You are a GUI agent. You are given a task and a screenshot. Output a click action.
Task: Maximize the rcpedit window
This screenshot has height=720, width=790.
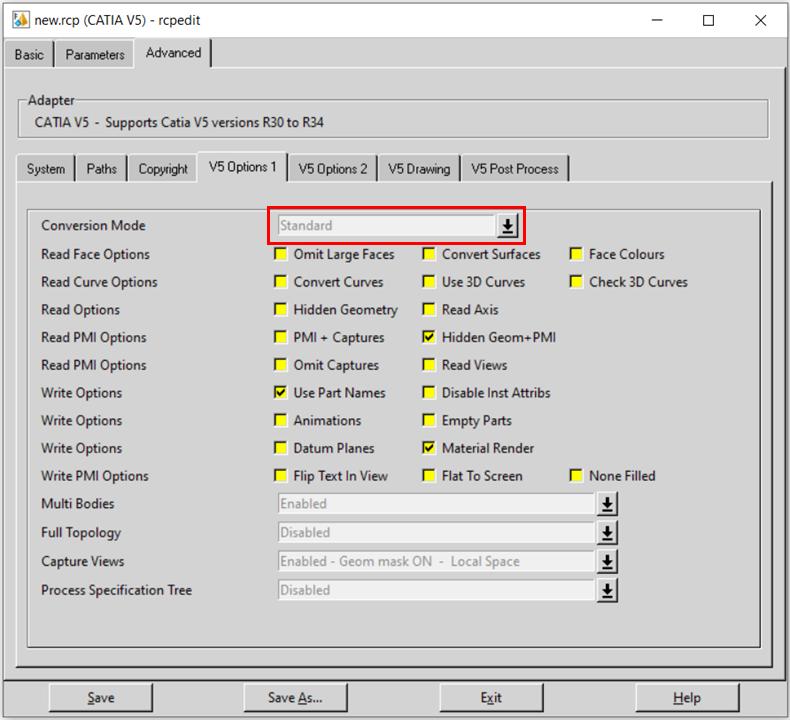click(708, 20)
